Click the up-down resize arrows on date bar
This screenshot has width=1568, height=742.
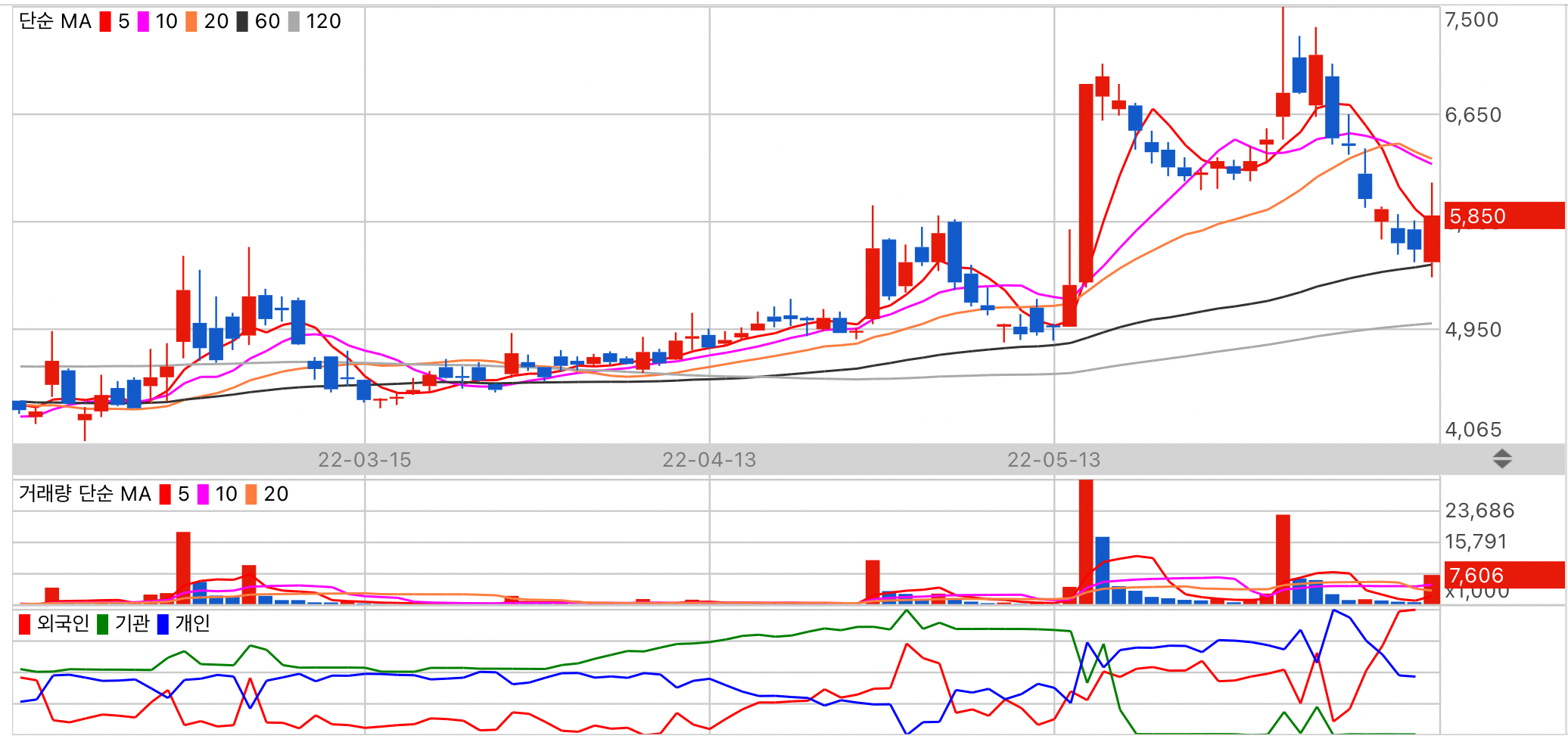(x=1502, y=458)
